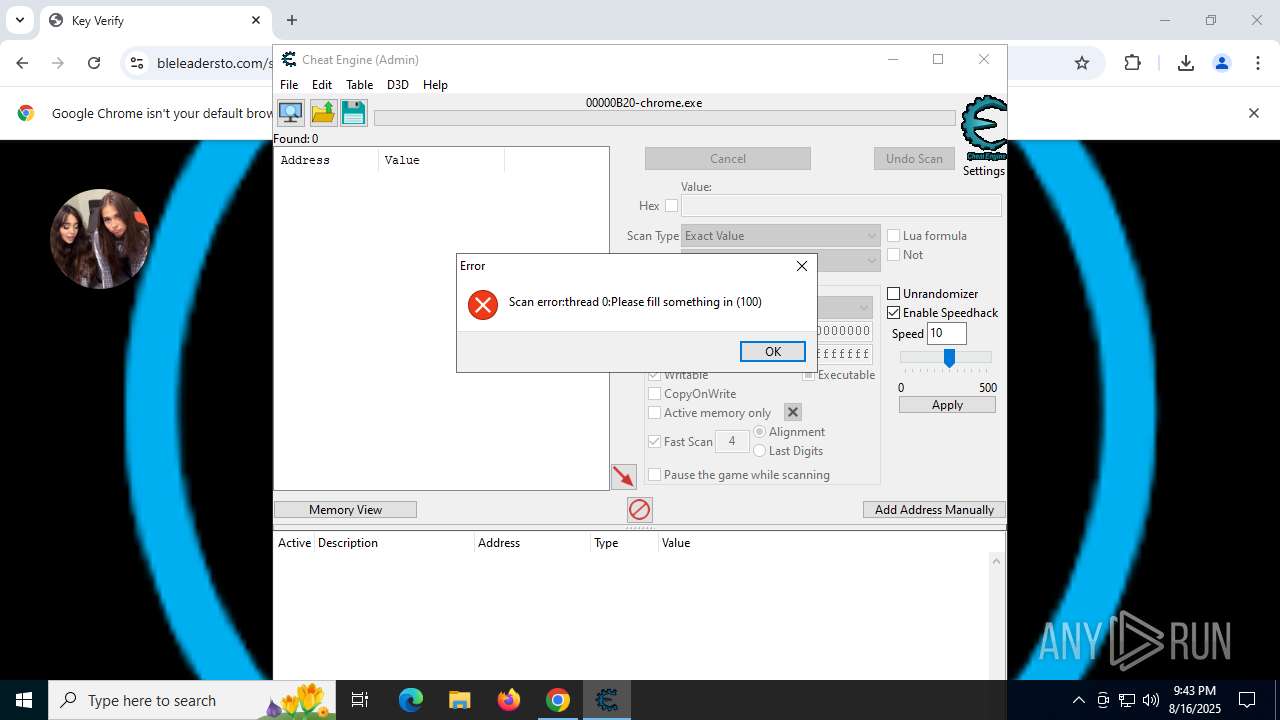Reload page in Chrome window
Image resolution: width=1280 pixels, height=720 pixels.
pyautogui.click(x=94, y=63)
